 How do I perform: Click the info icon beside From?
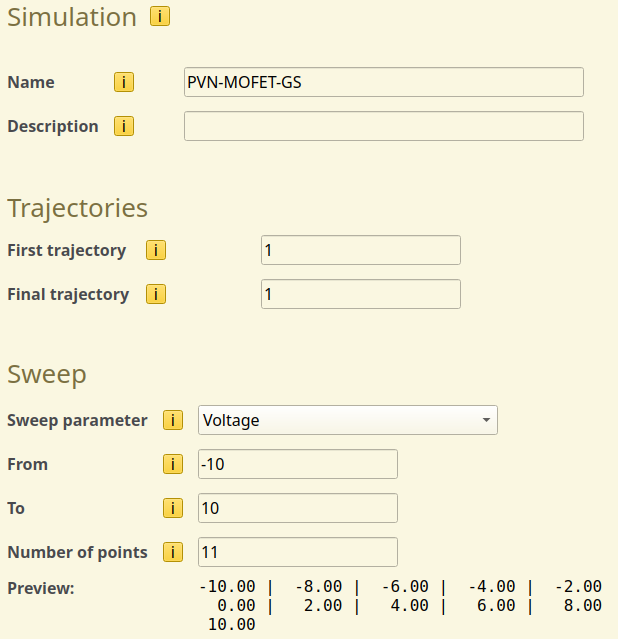[x=173, y=464]
